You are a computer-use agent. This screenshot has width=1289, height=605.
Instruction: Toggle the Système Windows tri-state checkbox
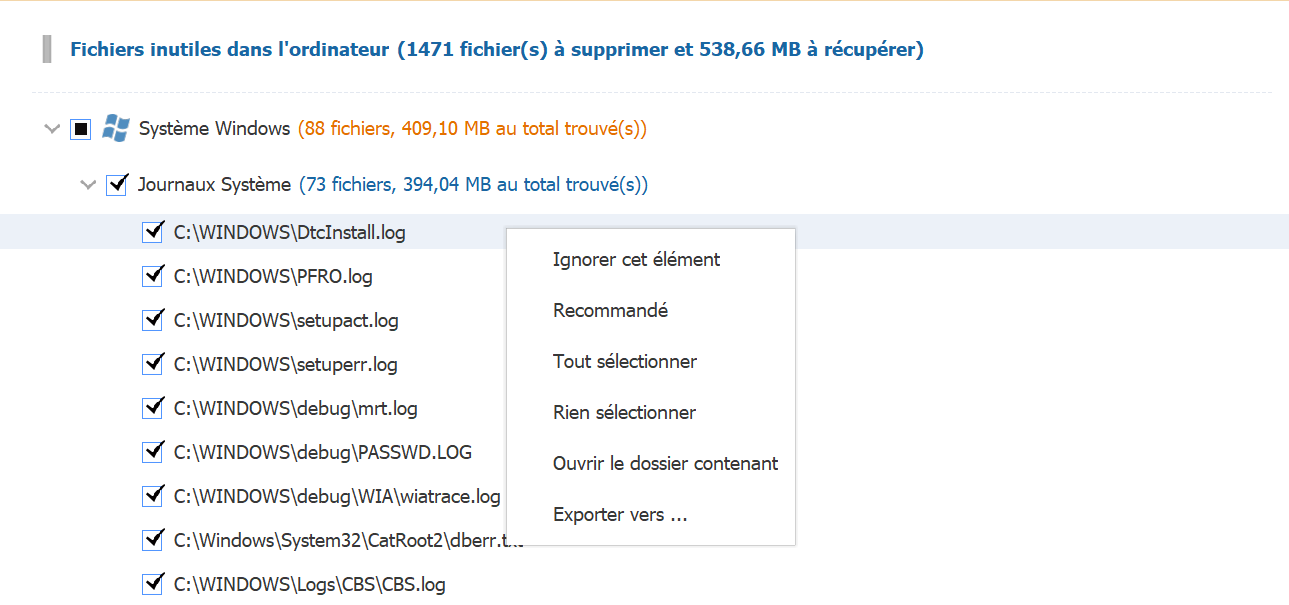click(81, 129)
